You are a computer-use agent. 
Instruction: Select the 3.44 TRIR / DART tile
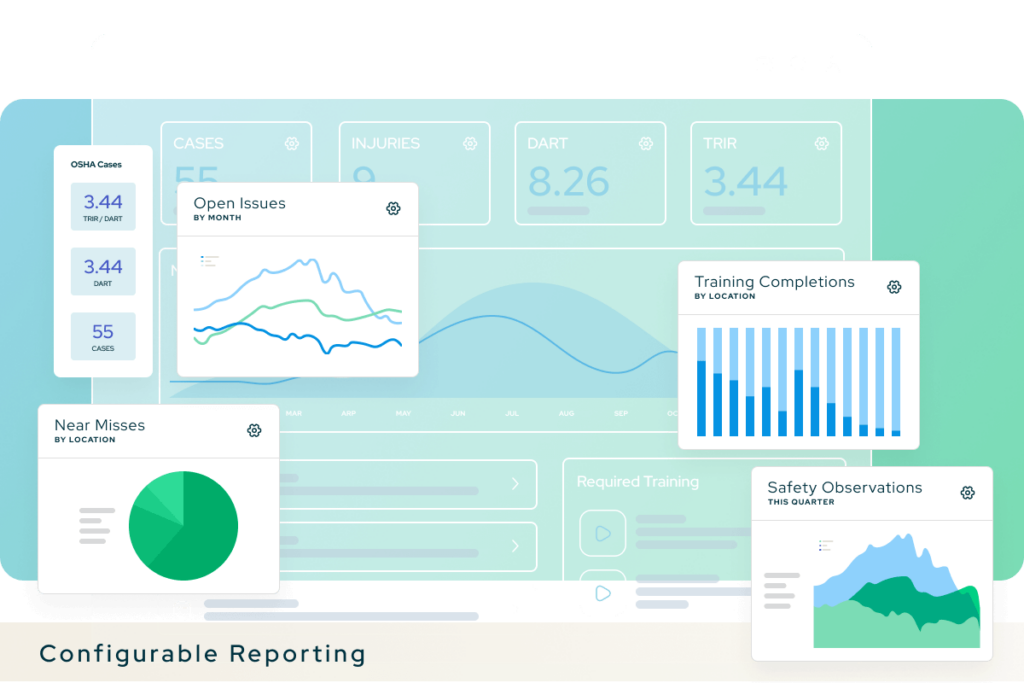click(103, 207)
